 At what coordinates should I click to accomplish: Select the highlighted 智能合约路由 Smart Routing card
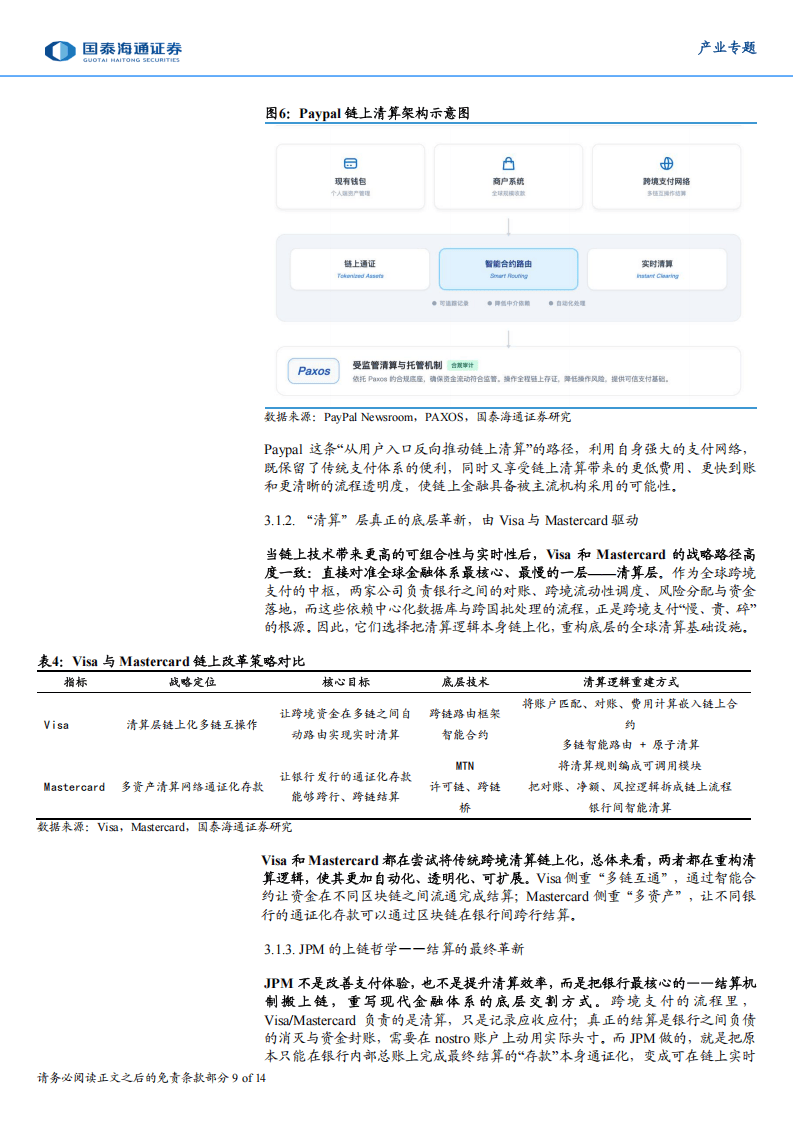pyautogui.click(x=508, y=269)
